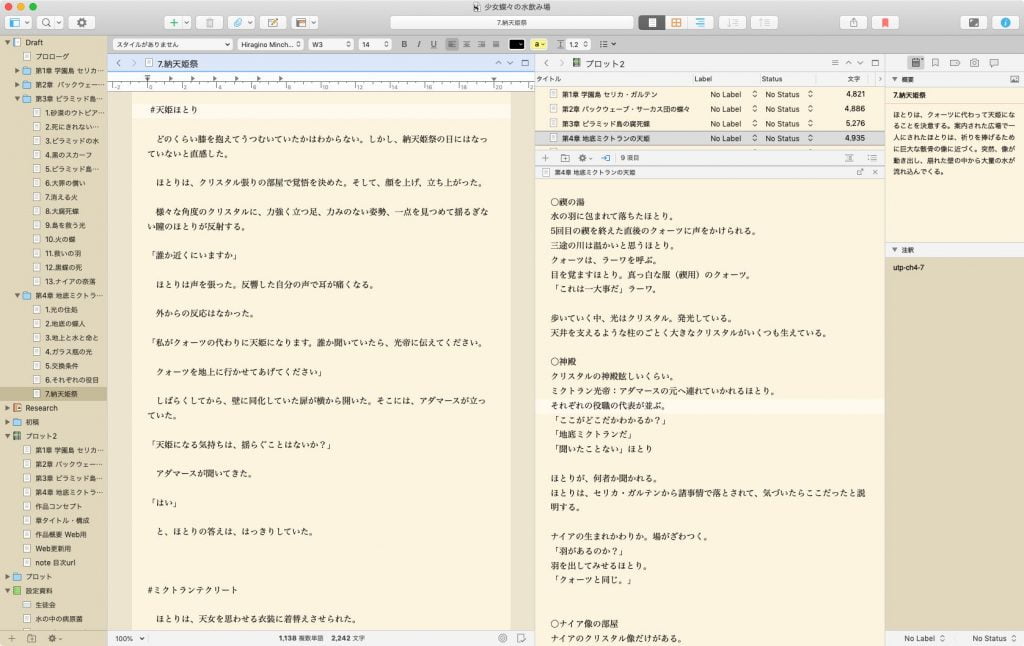Collapse the Draft folder in binder

8,42
